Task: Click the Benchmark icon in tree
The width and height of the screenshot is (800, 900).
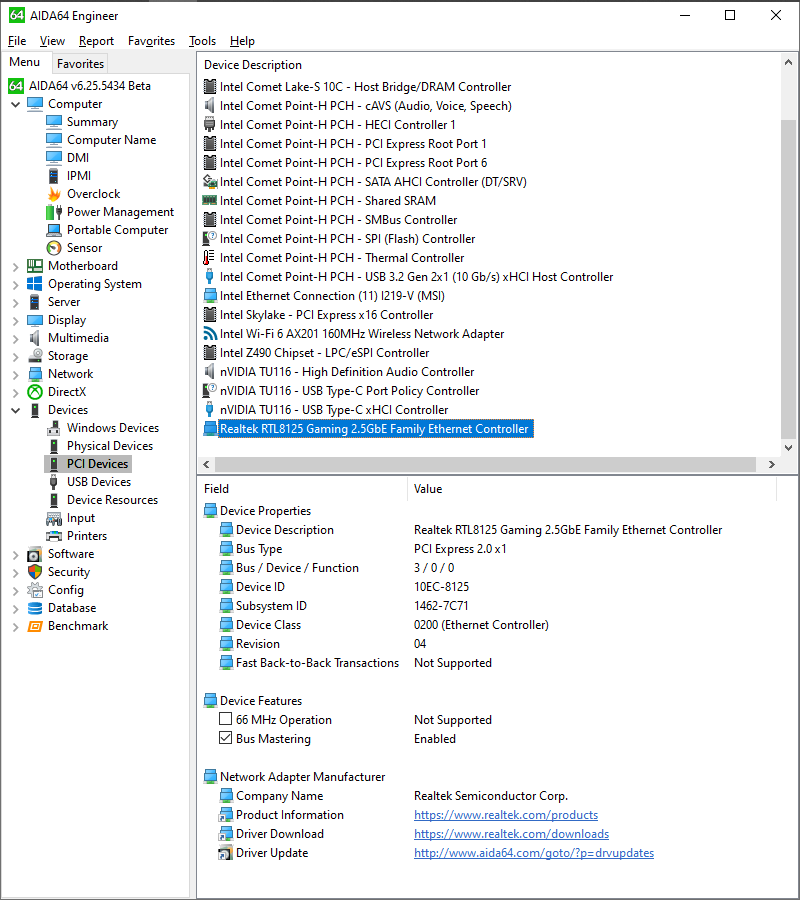Action: 35,626
